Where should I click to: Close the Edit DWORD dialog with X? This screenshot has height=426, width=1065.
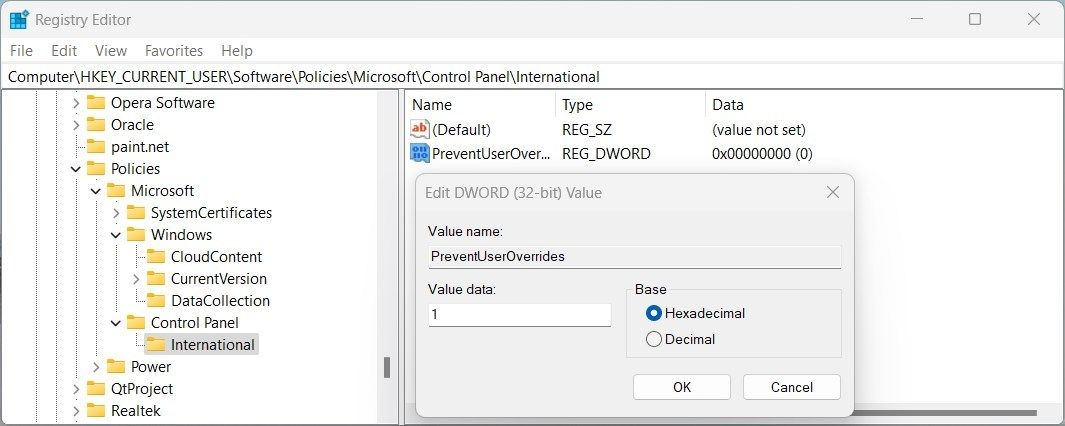833,193
